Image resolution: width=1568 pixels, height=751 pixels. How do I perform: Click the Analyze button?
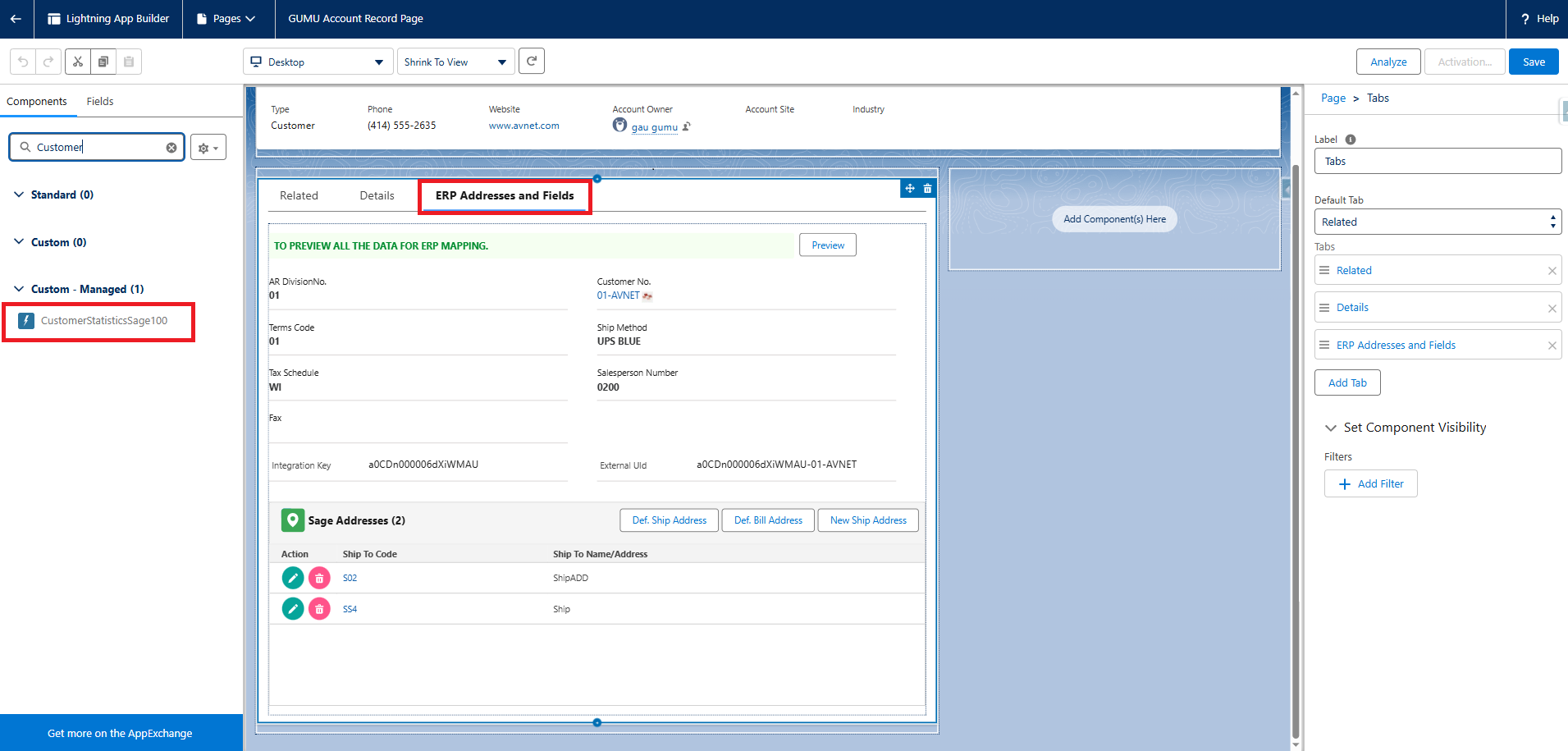point(1388,62)
